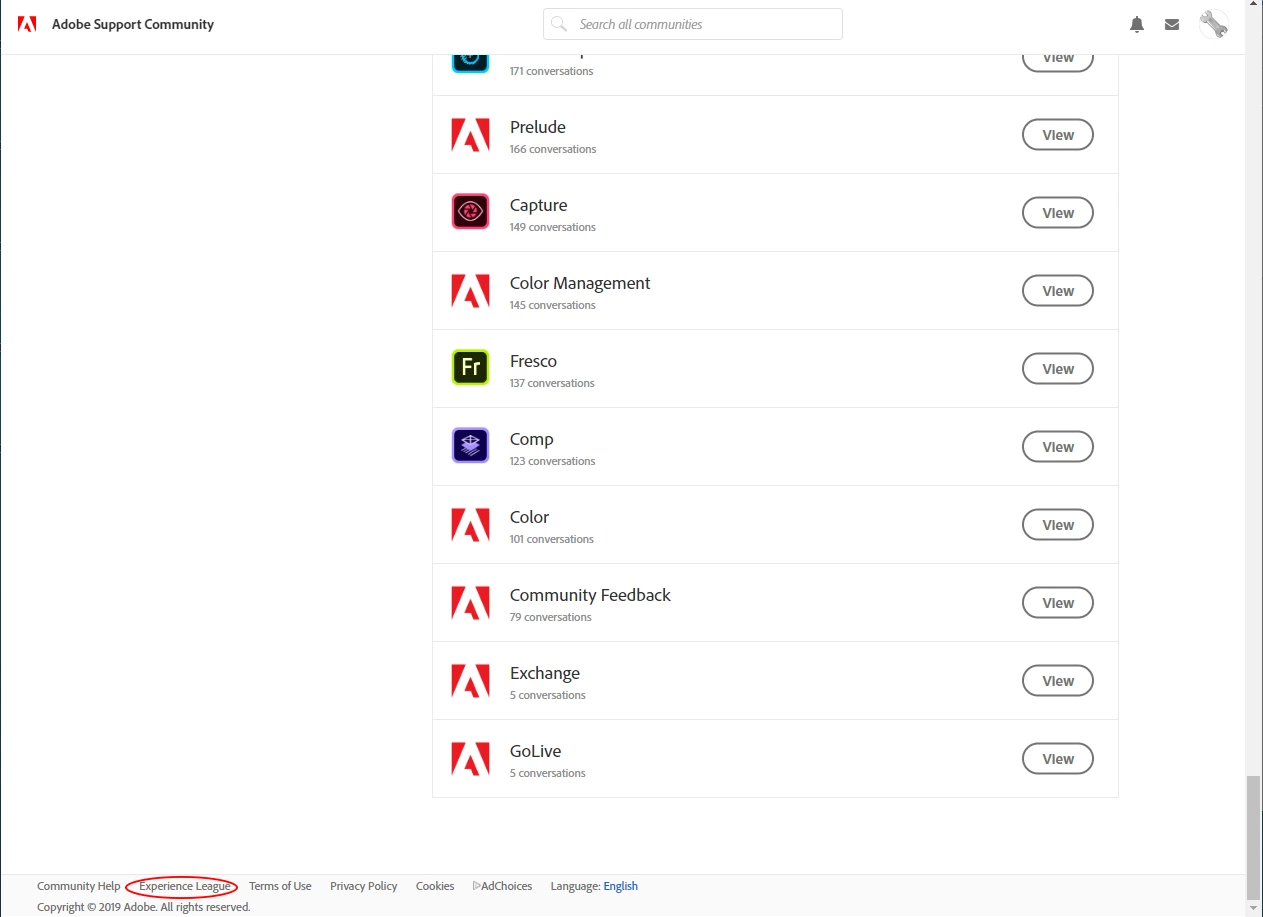This screenshot has height=917, width=1263.
Task: Click the '137 conversations' text
Action: [x=552, y=383]
